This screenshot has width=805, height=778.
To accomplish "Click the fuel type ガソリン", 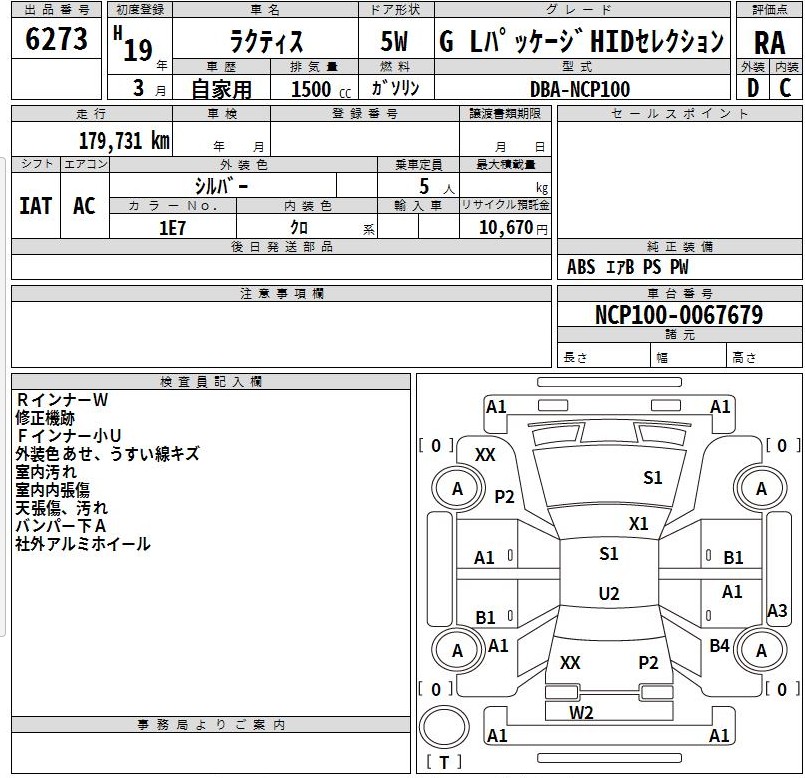I will 395,88.
